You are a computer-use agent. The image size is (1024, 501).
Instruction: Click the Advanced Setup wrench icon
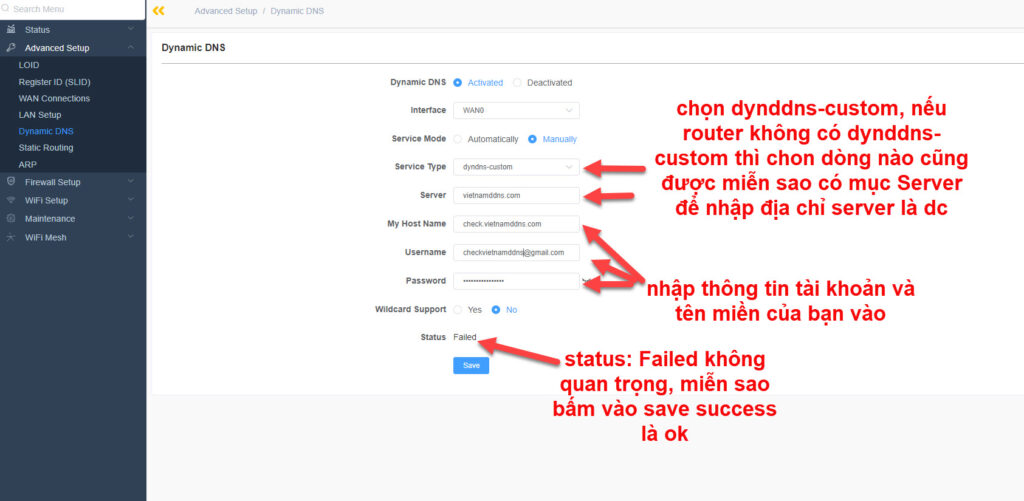coord(11,48)
